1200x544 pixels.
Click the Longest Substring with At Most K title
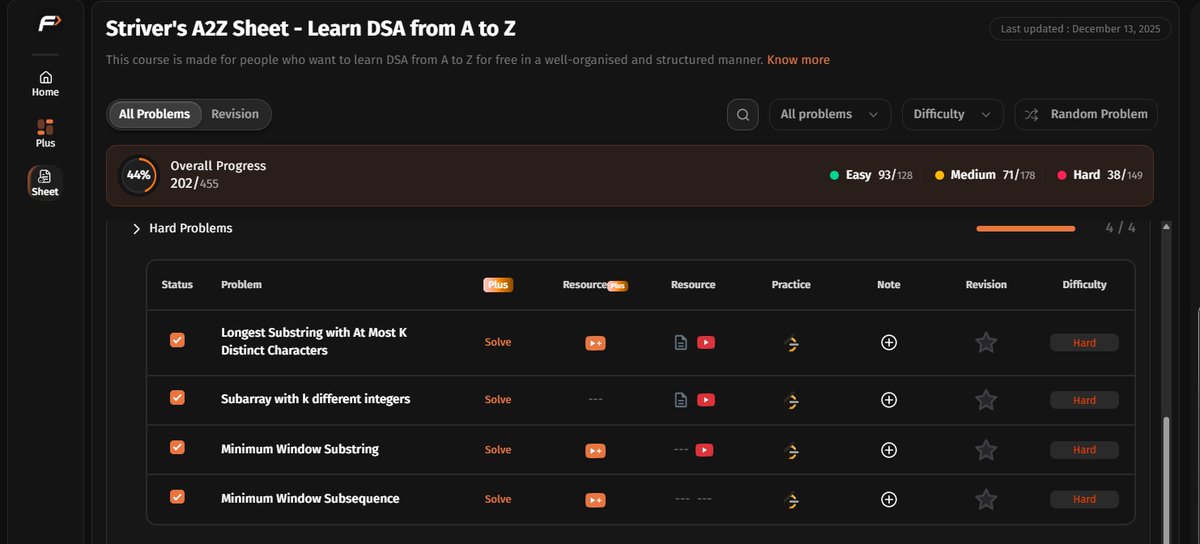click(x=314, y=342)
